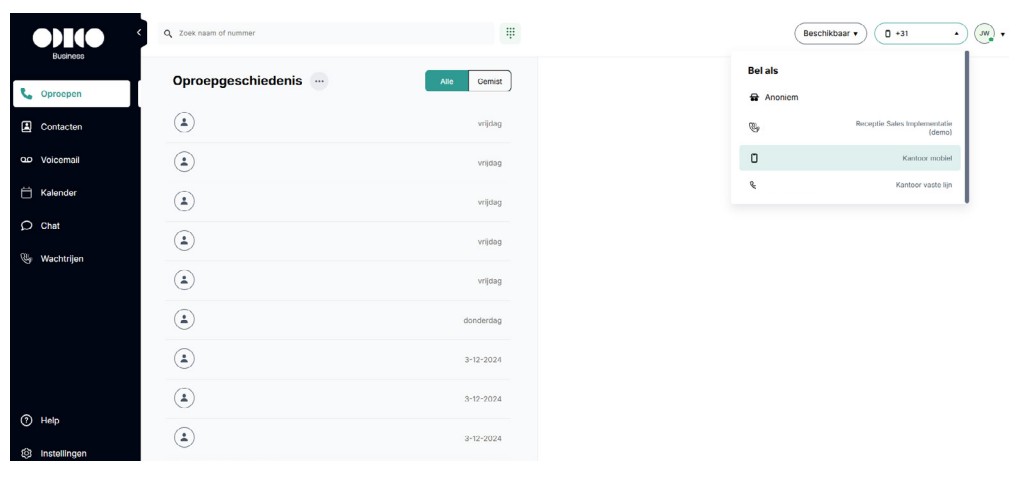Click the Help question mark icon
Screen dimensions: 1019x477
pyautogui.click(x=27, y=420)
